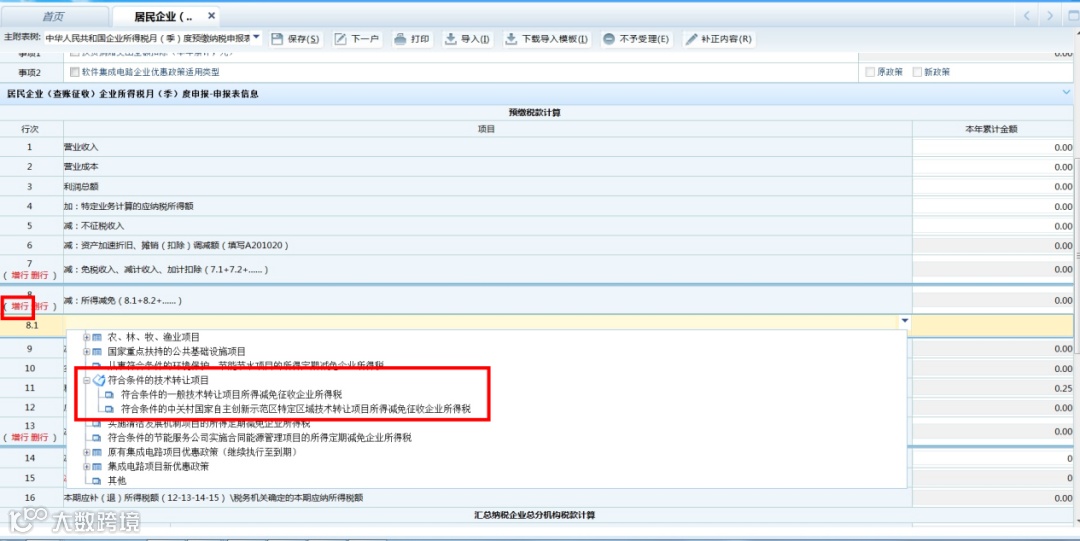
Task: Click 本期应补（退）所得税额 row 16 text
Action: (x=214, y=498)
